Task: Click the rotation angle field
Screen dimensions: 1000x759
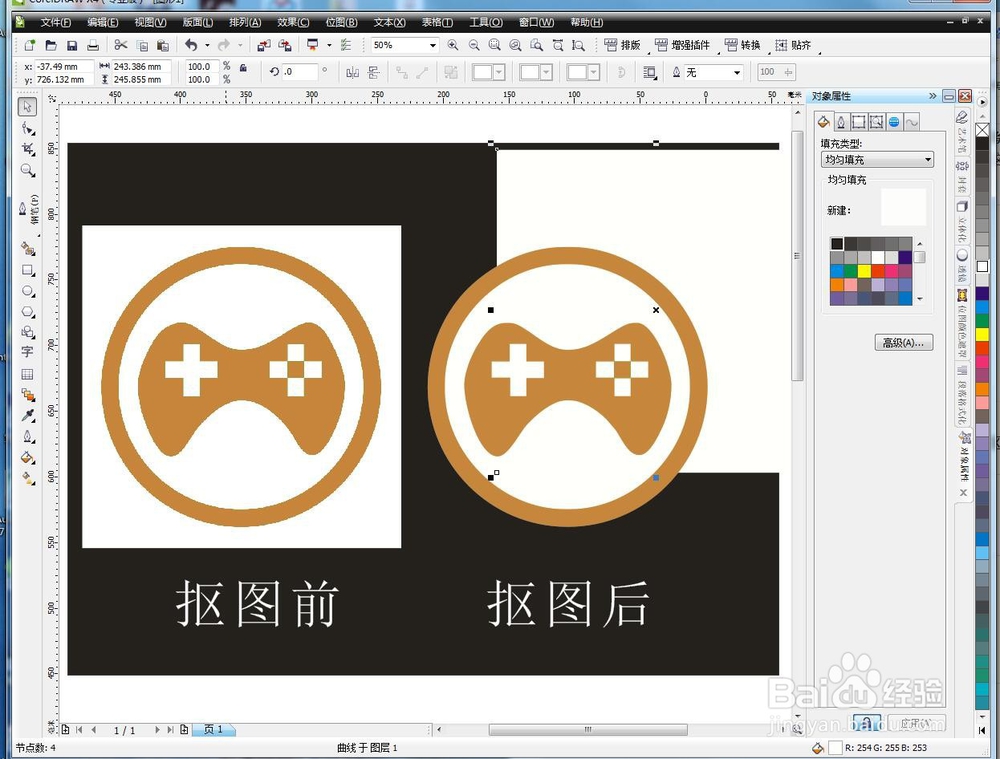Action: click(299, 72)
